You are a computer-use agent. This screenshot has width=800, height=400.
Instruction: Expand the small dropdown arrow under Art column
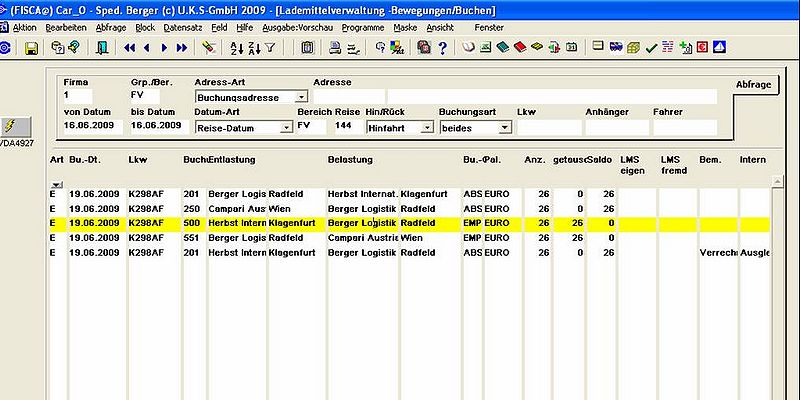57,184
